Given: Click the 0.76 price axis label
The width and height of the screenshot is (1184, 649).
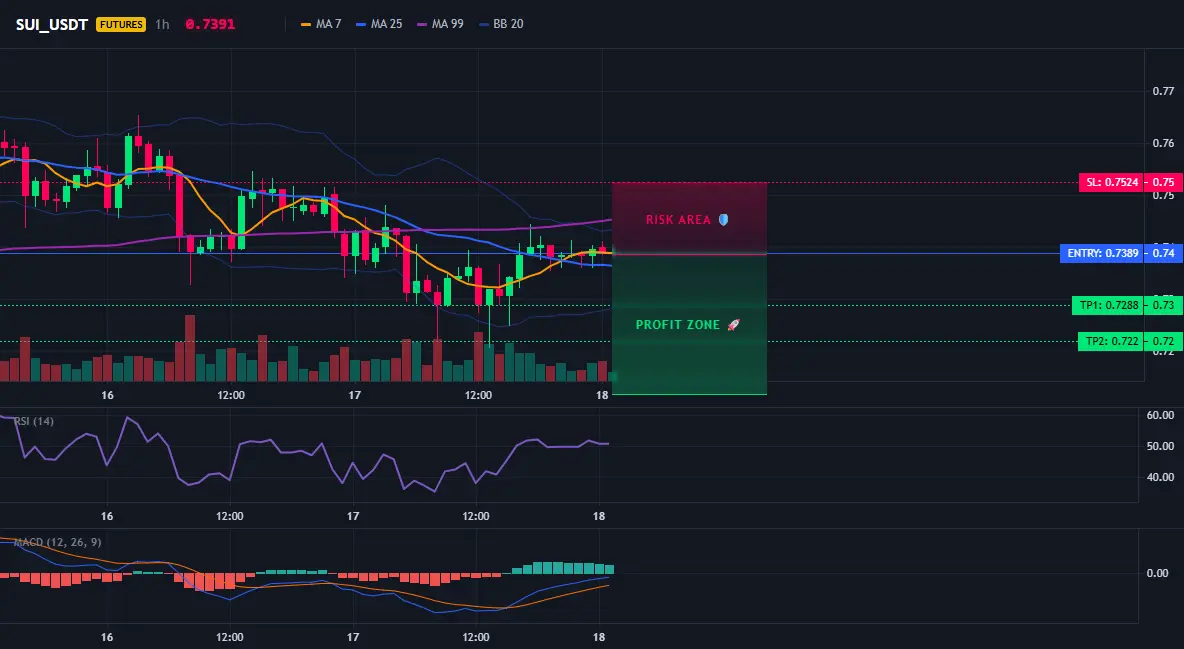Looking at the screenshot, I should point(1163,143).
